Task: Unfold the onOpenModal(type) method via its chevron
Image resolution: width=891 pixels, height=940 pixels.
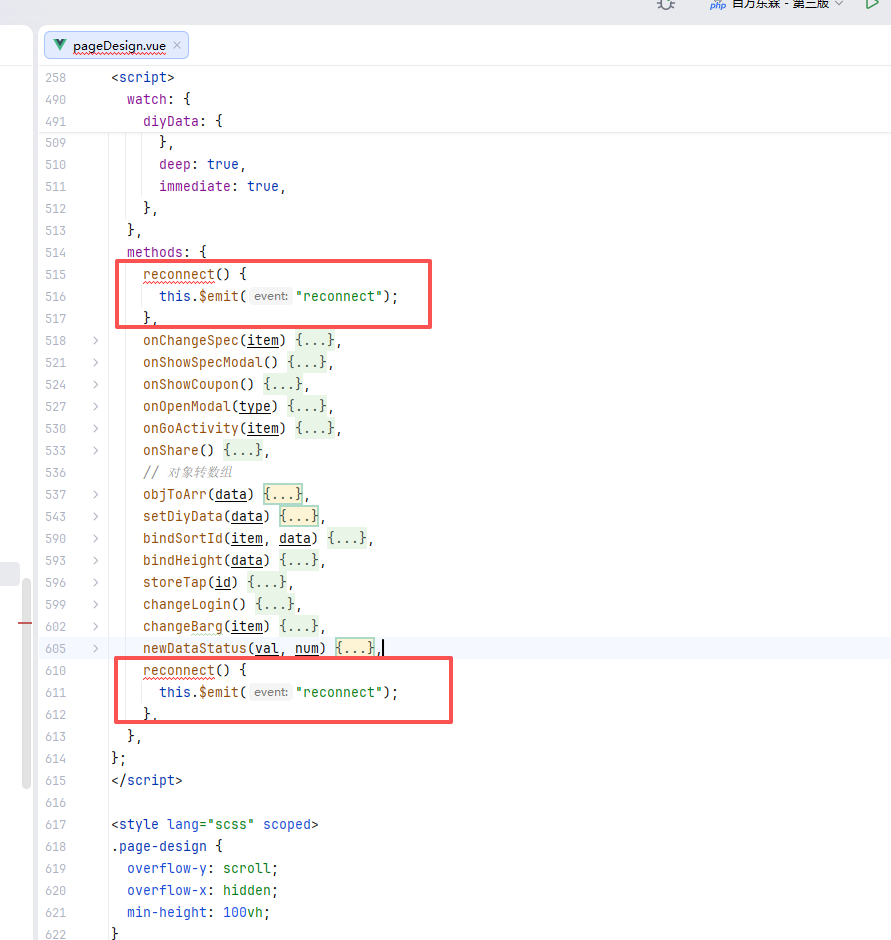Action: coord(95,406)
